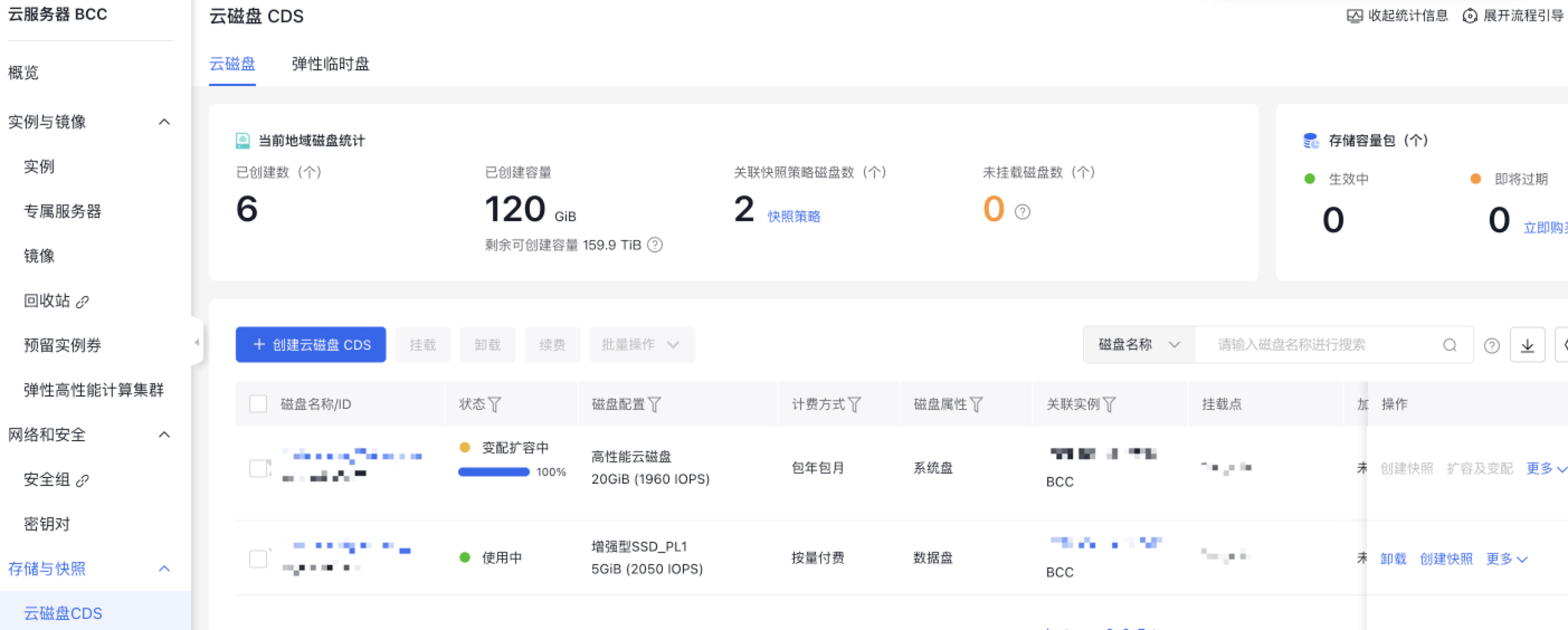This screenshot has height=630, width=1568.
Task: Click the 包年包月 billing cell
Action: click(x=818, y=467)
